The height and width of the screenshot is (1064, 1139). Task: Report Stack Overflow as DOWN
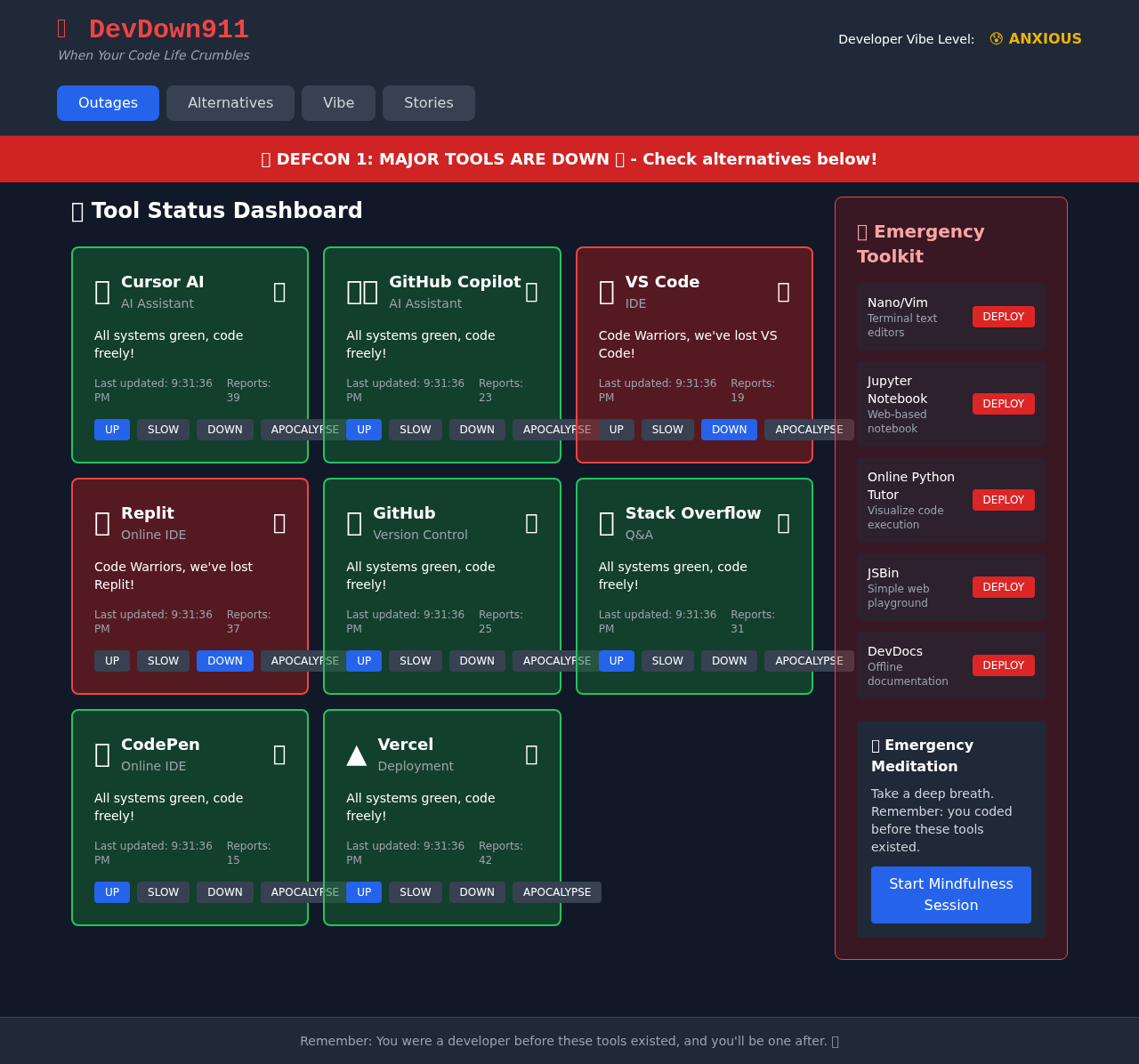(x=729, y=661)
